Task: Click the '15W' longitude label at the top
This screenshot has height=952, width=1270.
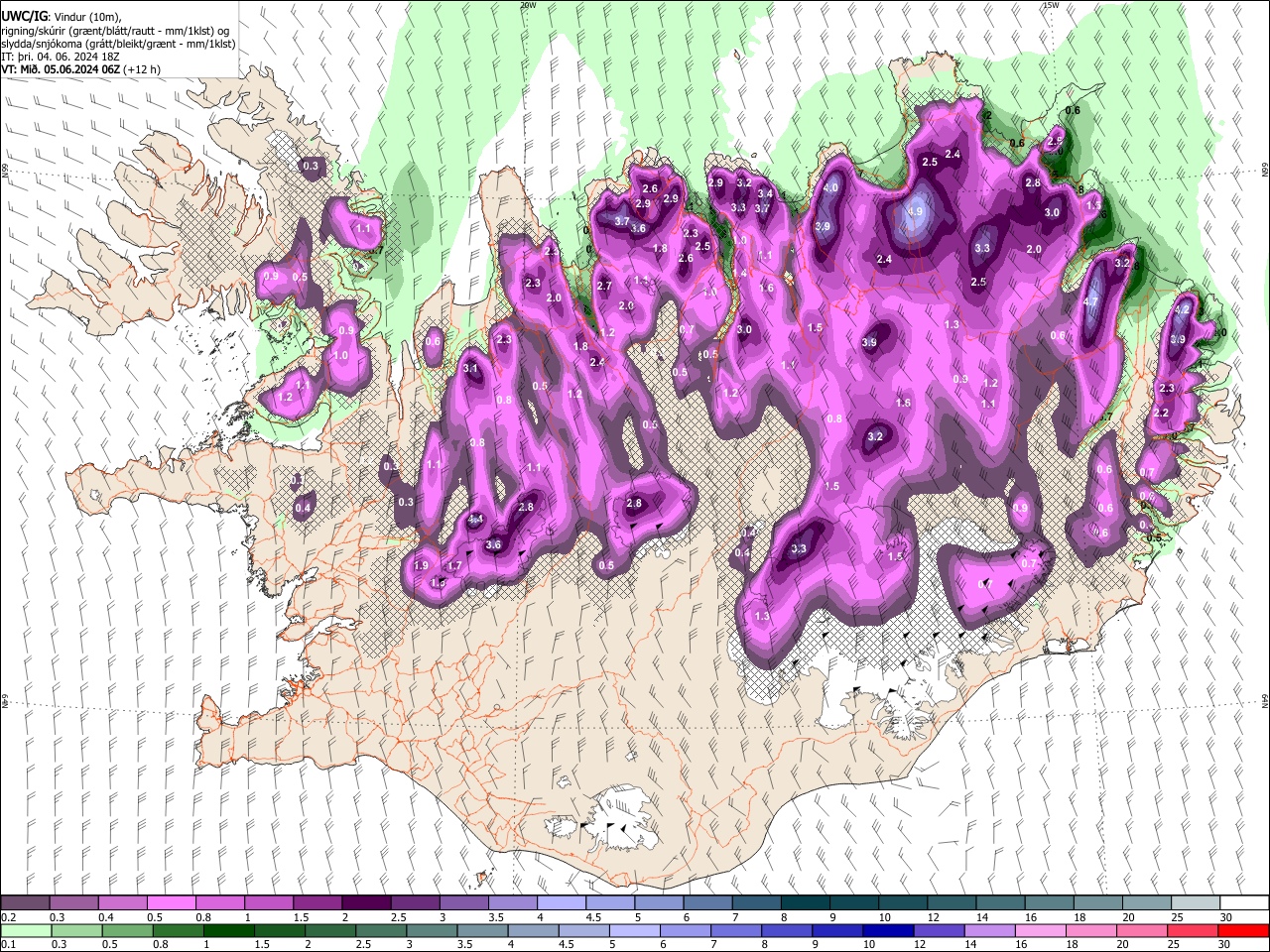Action: point(1051,5)
